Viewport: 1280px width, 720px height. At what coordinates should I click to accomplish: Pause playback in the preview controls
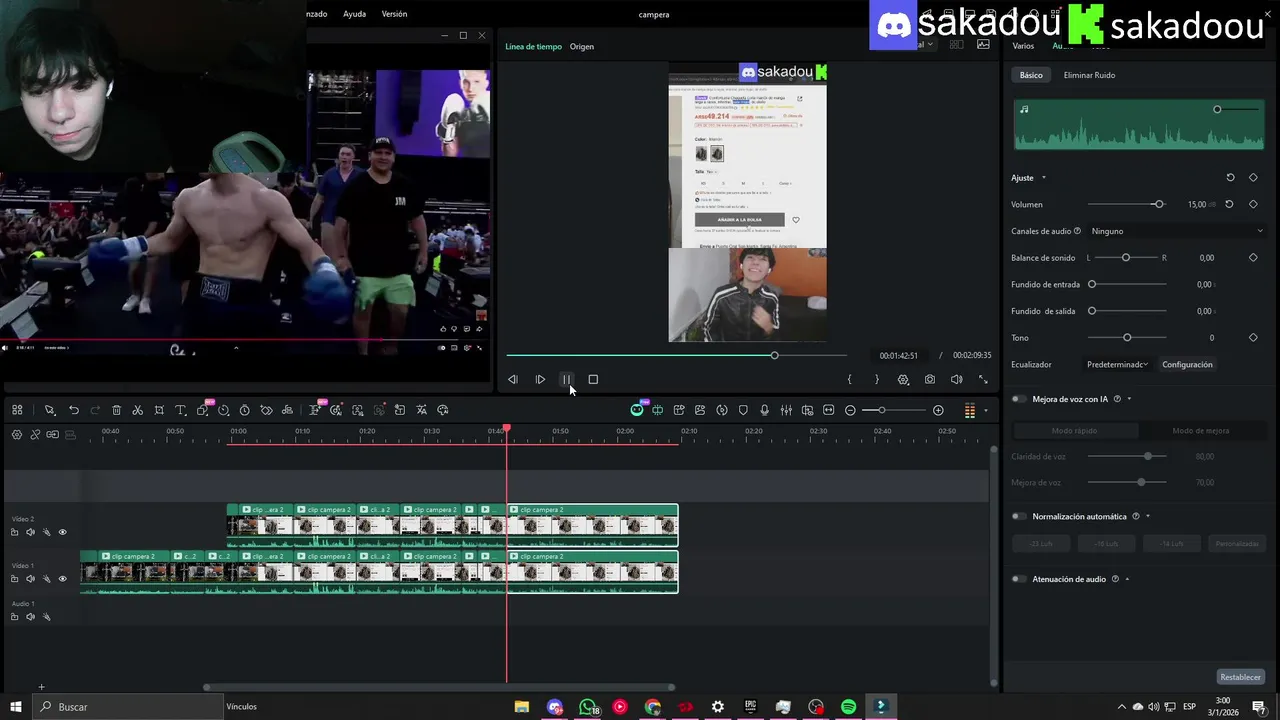(x=566, y=380)
